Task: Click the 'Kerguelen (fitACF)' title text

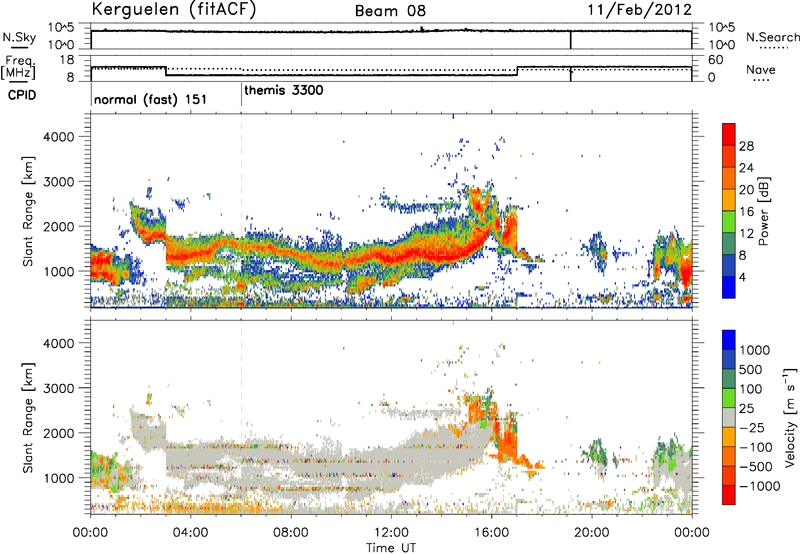Action: tap(173, 10)
